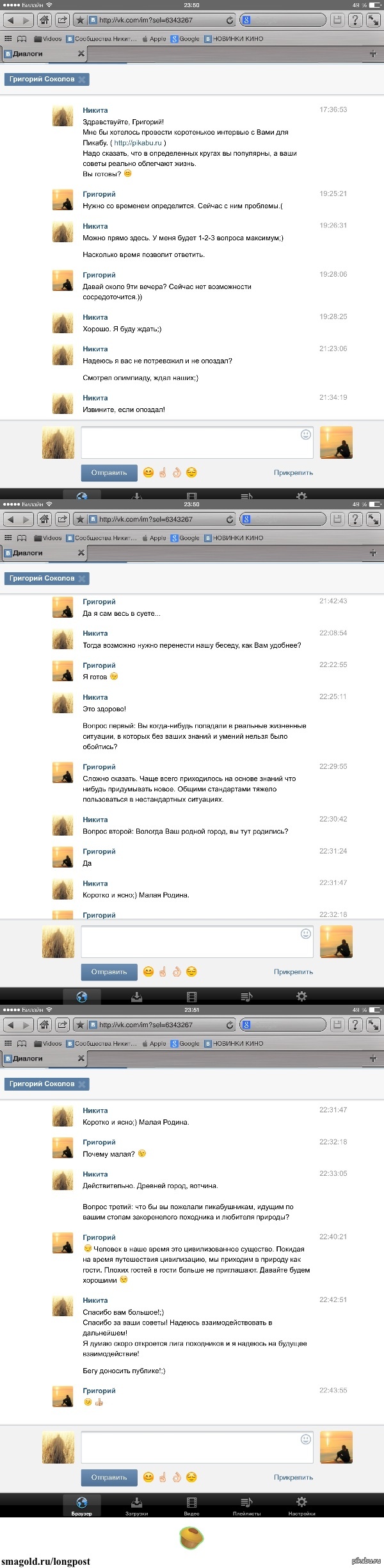This screenshot has height=1568, width=384.
Task: Toggle fullscreen arrows icon in the 23:51 toolbar
Action: click(x=373, y=1025)
